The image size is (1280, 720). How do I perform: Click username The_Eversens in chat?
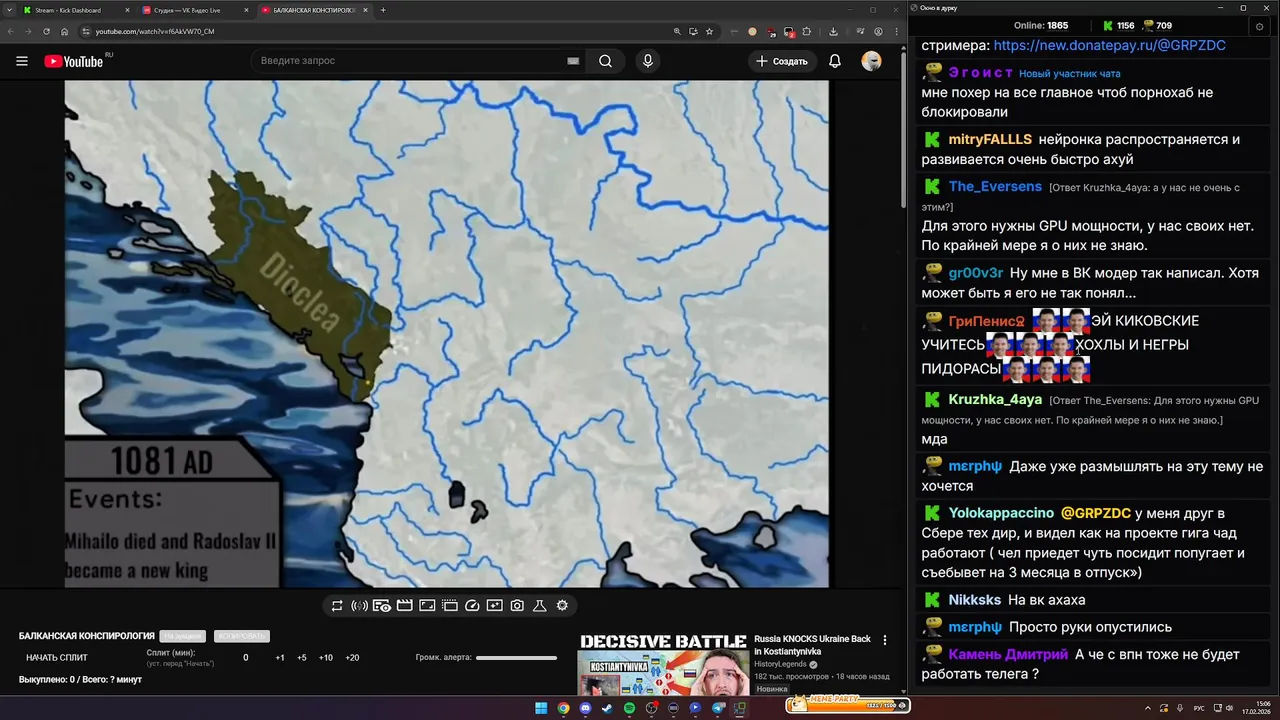click(x=995, y=187)
